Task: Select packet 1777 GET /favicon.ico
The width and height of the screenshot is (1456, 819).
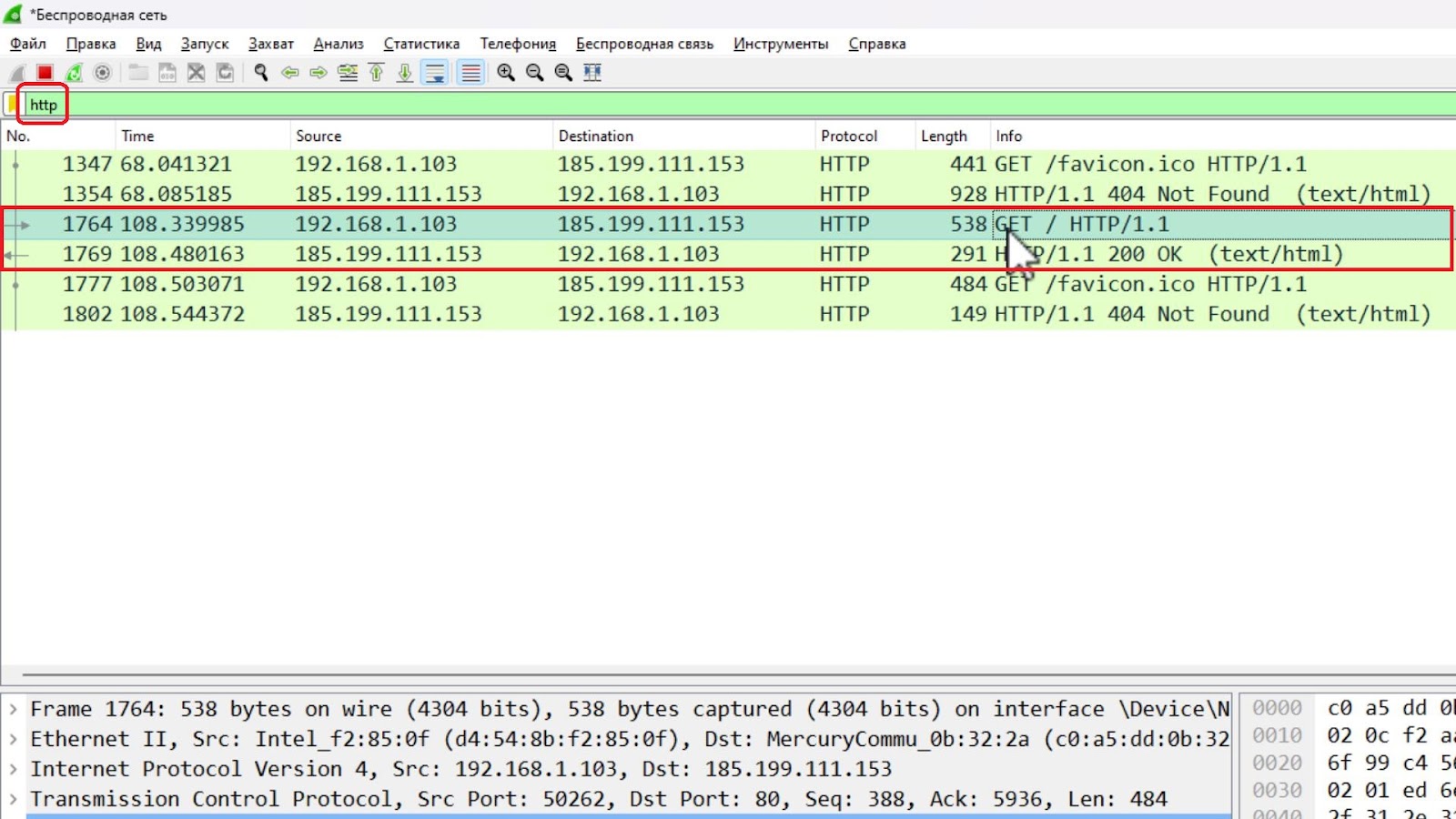Action: pos(728,284)
